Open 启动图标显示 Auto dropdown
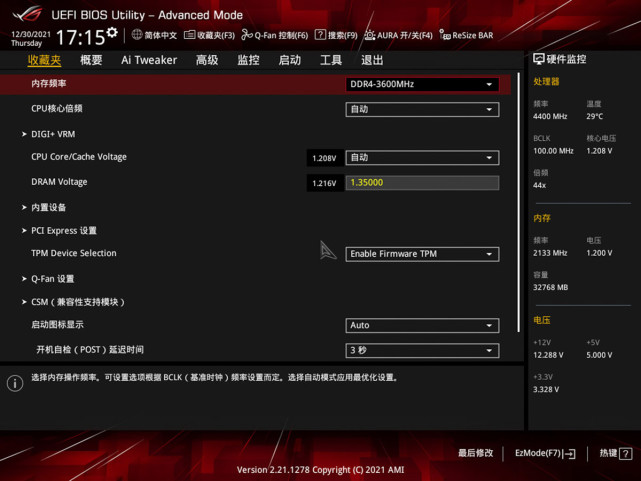 pos(422,326)
